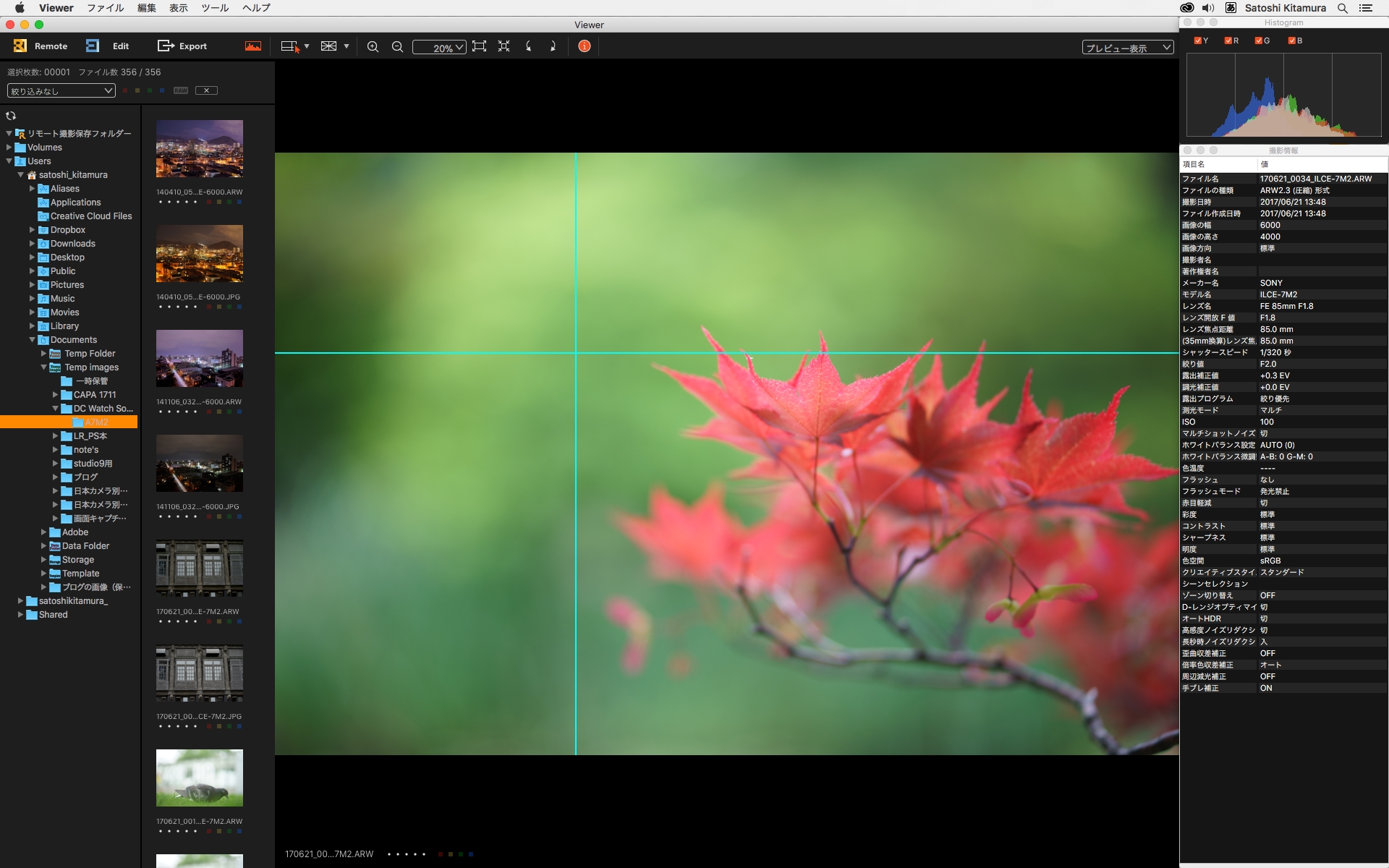
Task: Click the zoom out magnifier icon
Action: point(397,46)
